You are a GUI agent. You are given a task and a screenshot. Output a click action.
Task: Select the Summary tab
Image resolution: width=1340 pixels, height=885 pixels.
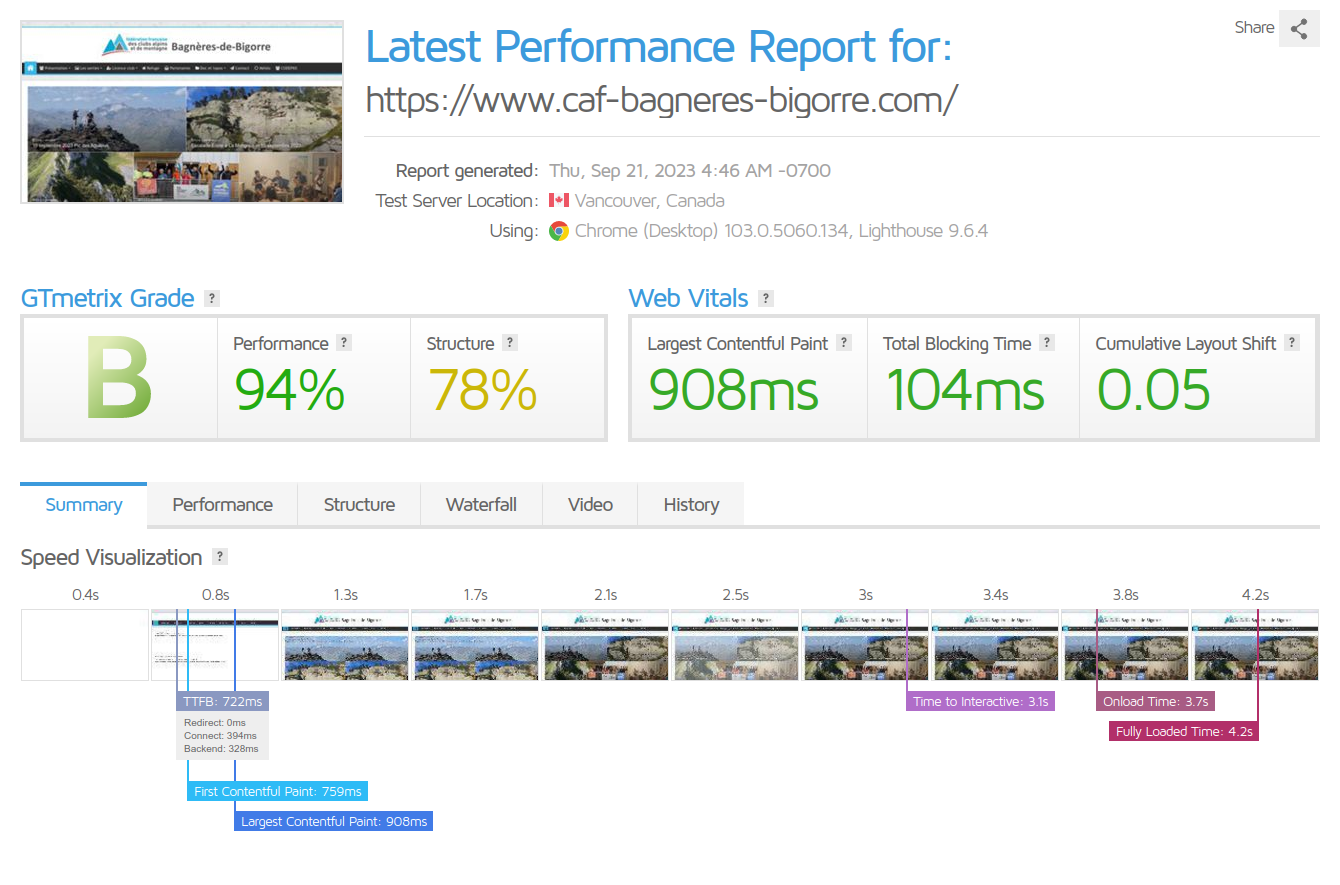point(84,505)
